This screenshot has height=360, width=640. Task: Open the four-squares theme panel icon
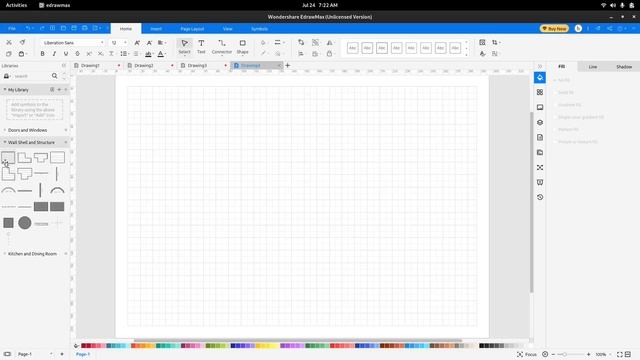click(540, 92)
